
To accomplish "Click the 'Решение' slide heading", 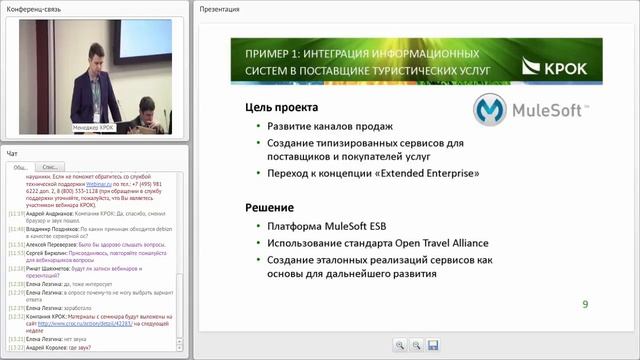I will tap(269, 207).
